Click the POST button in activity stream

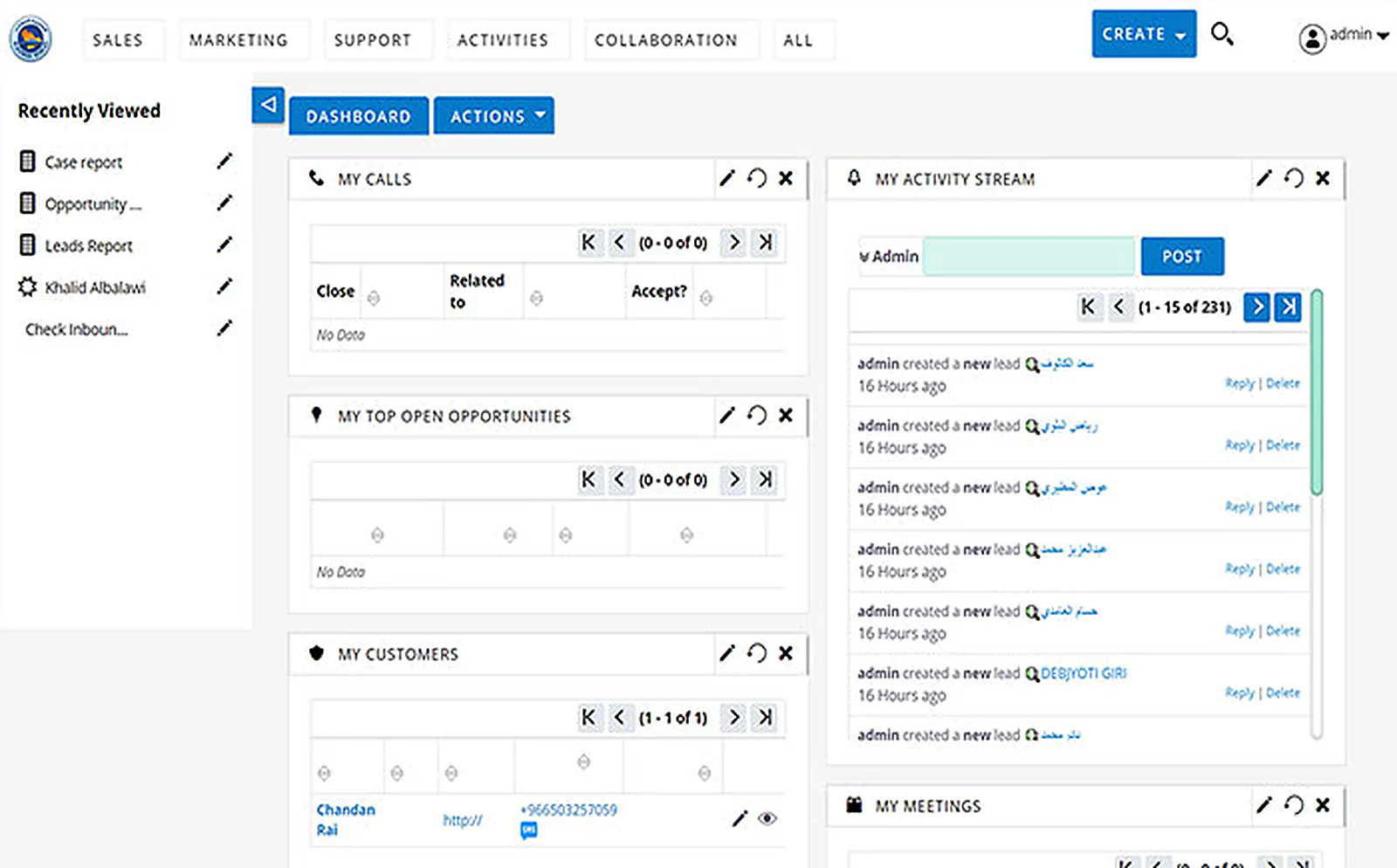1182,257
